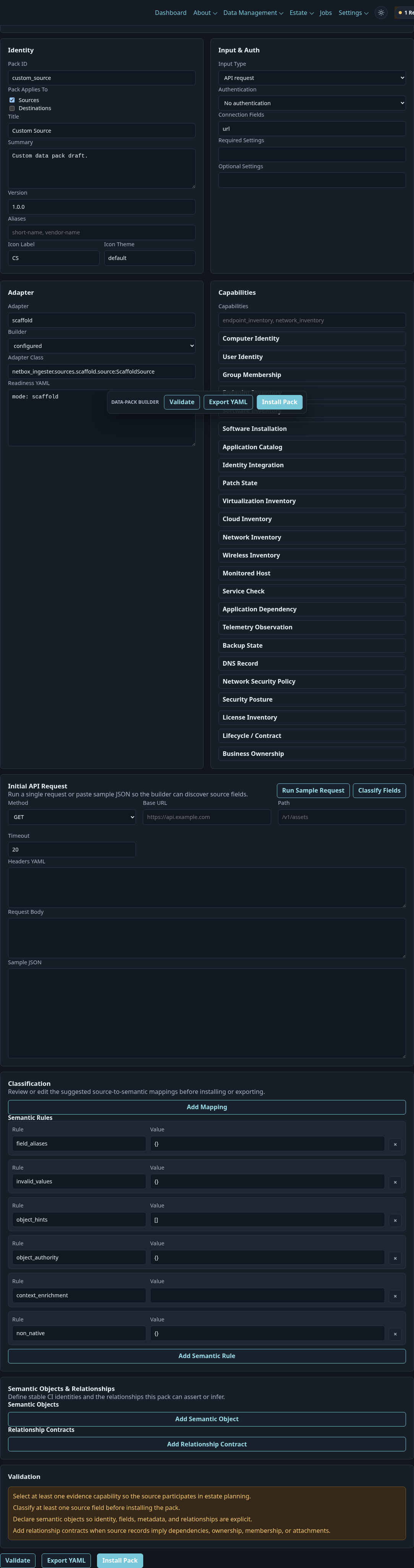Click Validate in the floating builder bar
The height and width of the screenshot is (1568, 414).
[x=182, y=402]
